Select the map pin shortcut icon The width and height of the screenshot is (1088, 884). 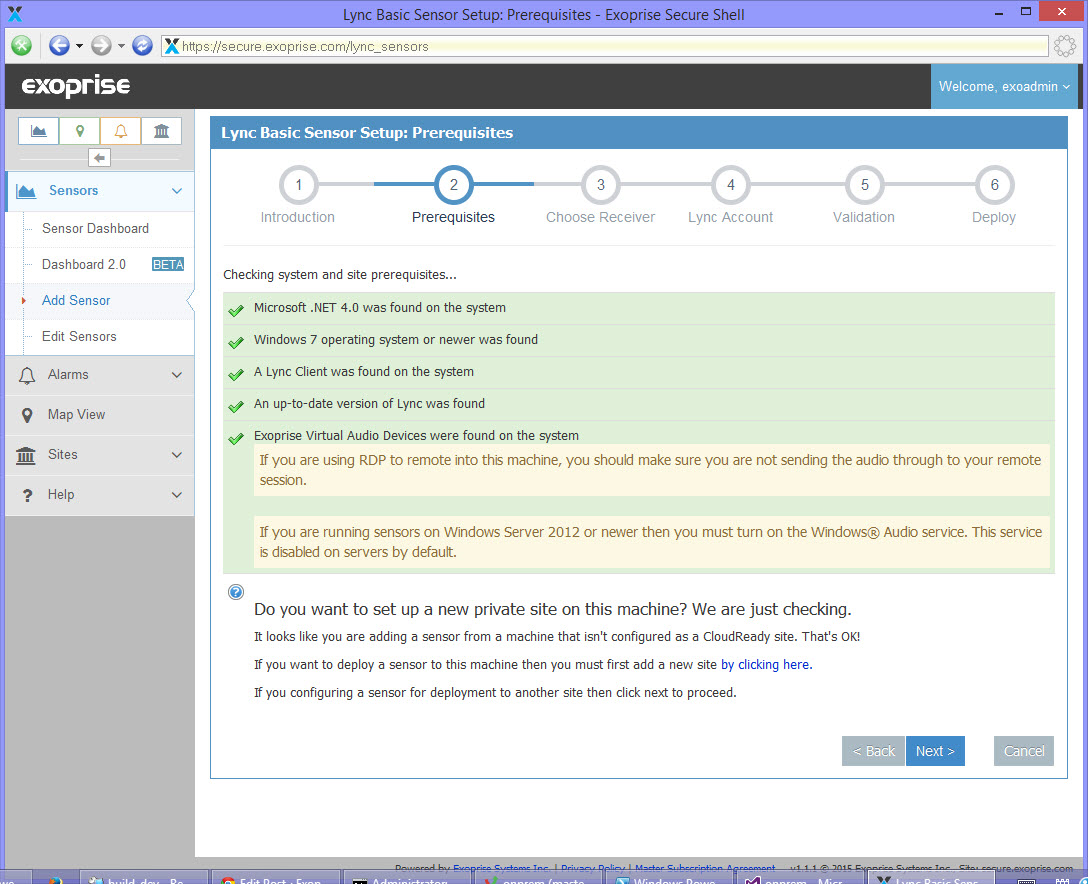point(80,130)
